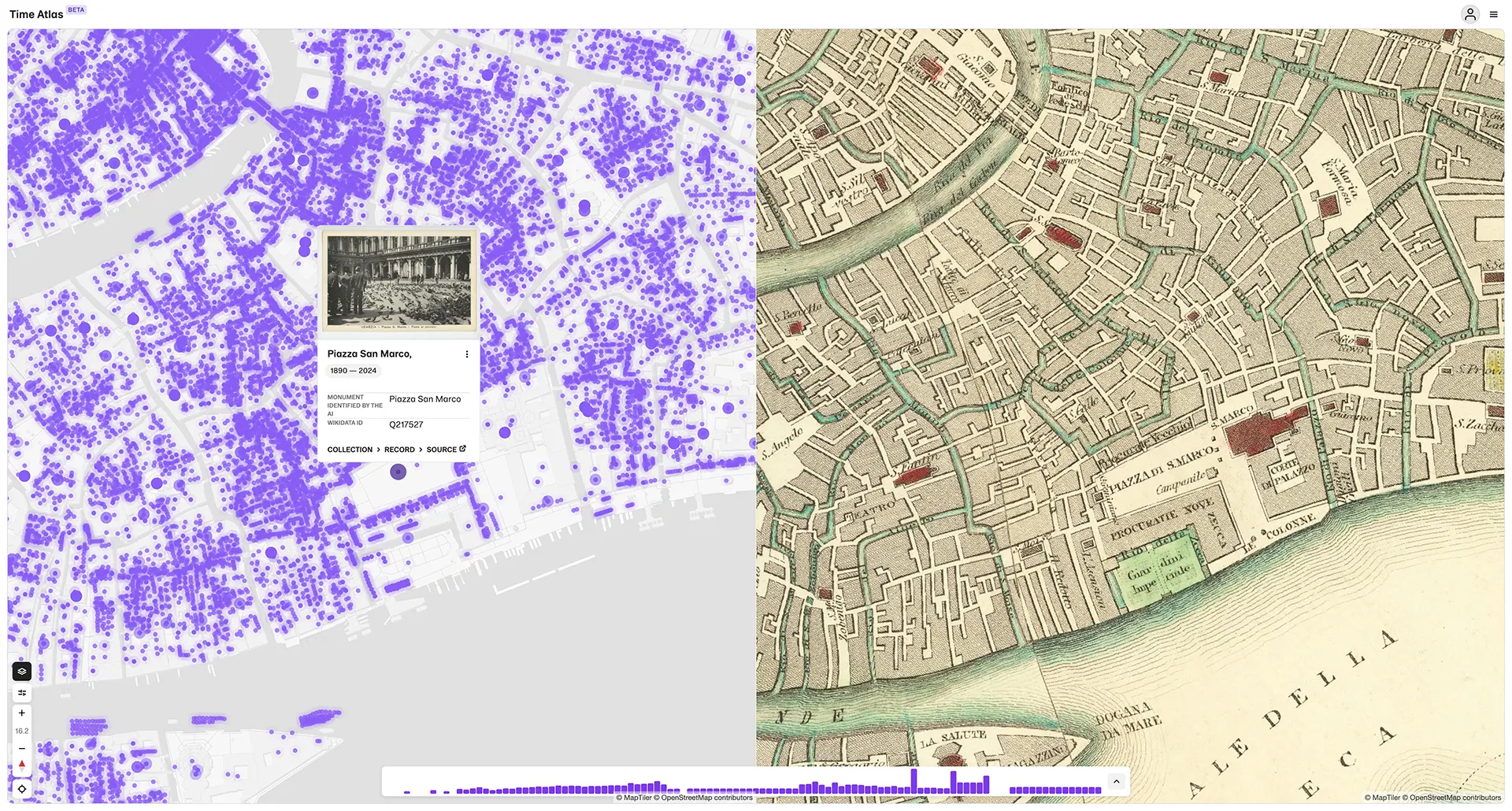This screenshot has height=811, width=1512.
Task: Reset map bearing with compass arrow
Action: pyautogui.click(x=22, y=765)
